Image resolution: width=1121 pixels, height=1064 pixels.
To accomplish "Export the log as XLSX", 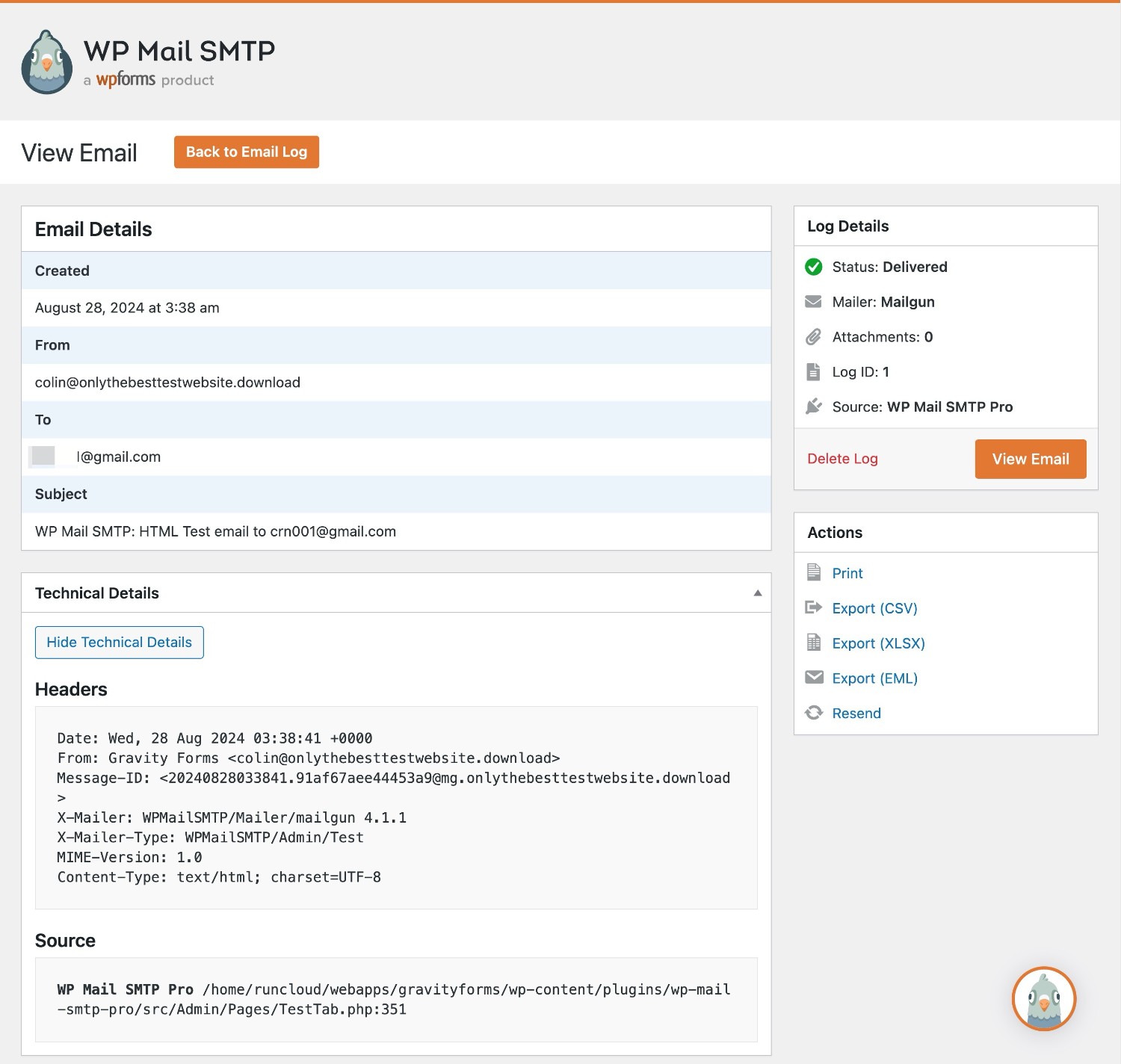I will pyautogui.click(x=878, y=643).
